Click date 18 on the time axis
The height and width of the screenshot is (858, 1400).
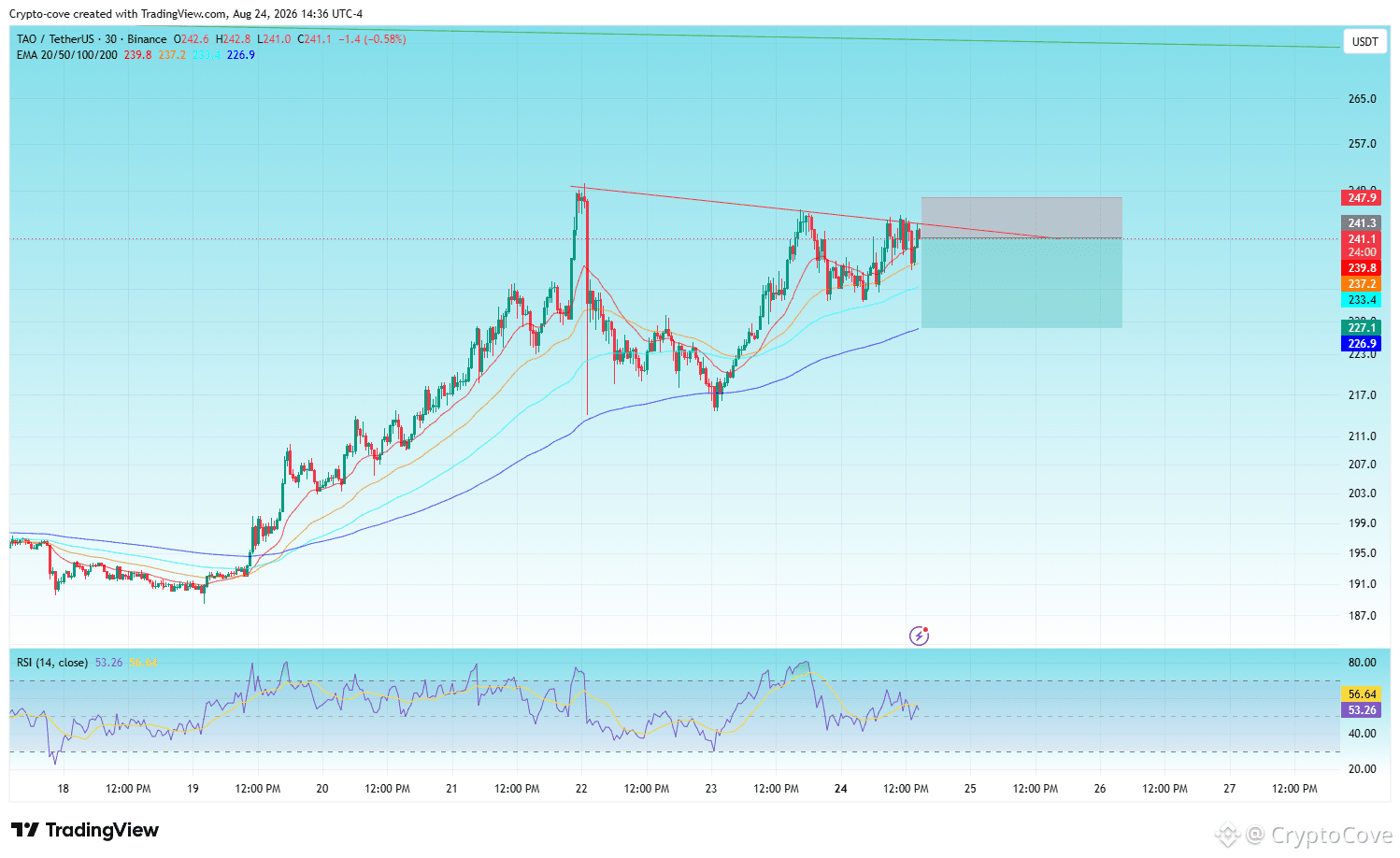point(64,789)
